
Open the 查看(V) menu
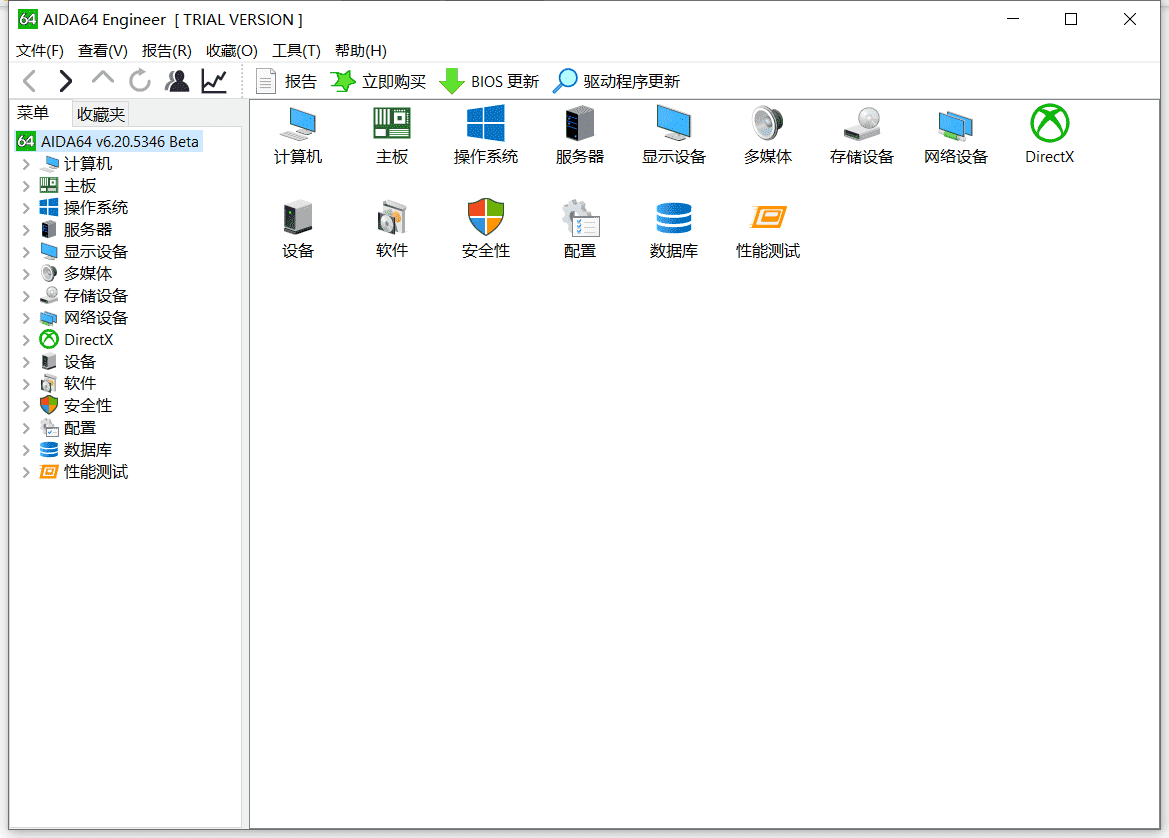click(x=103, y=51)
